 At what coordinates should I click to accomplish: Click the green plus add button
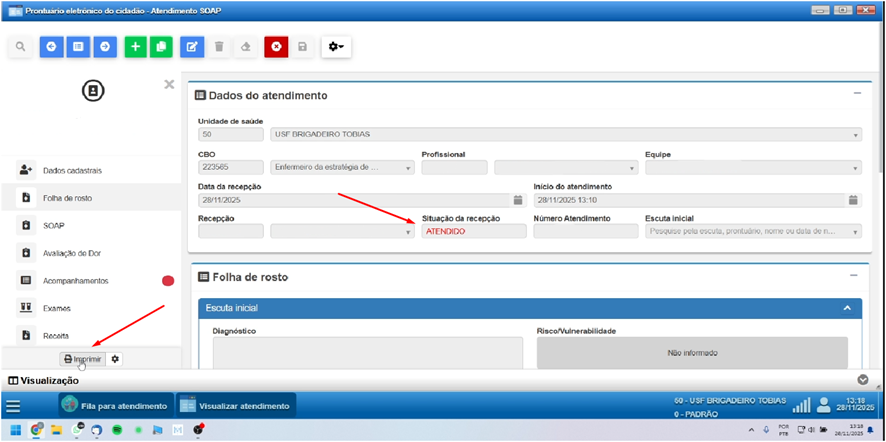tap(135, 47)
